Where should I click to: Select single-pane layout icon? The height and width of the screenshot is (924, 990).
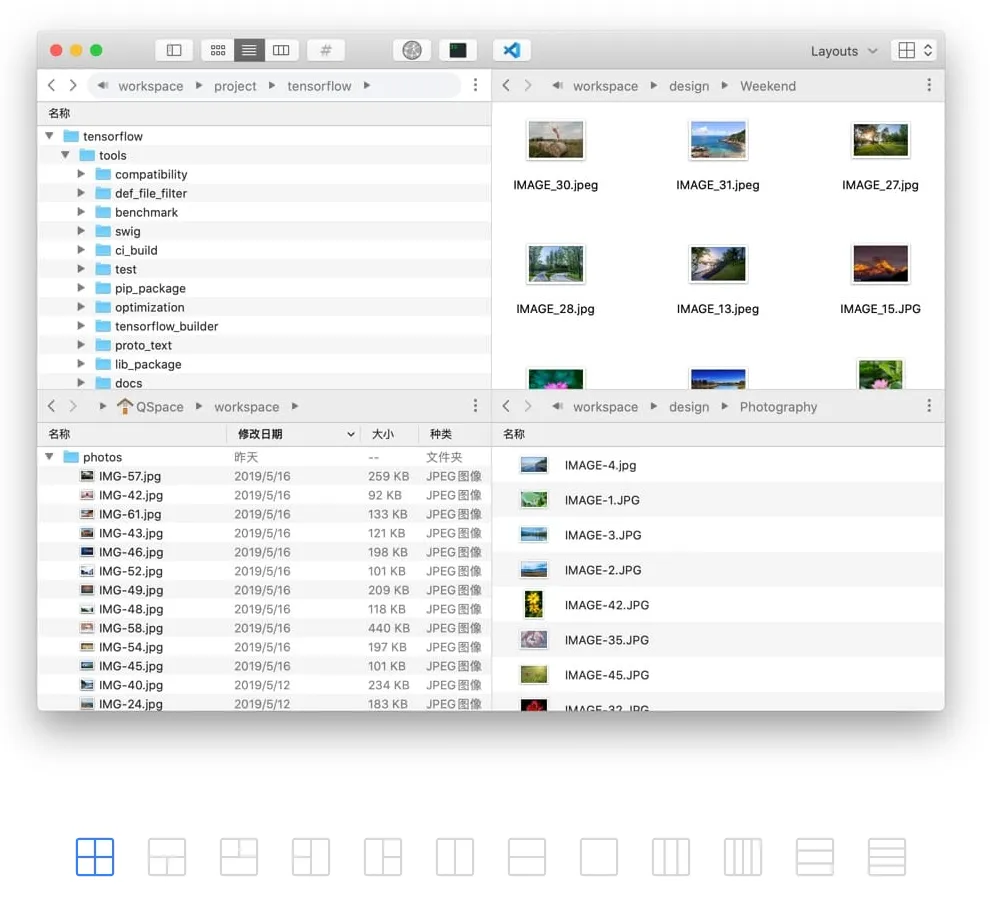click(599, 857)
